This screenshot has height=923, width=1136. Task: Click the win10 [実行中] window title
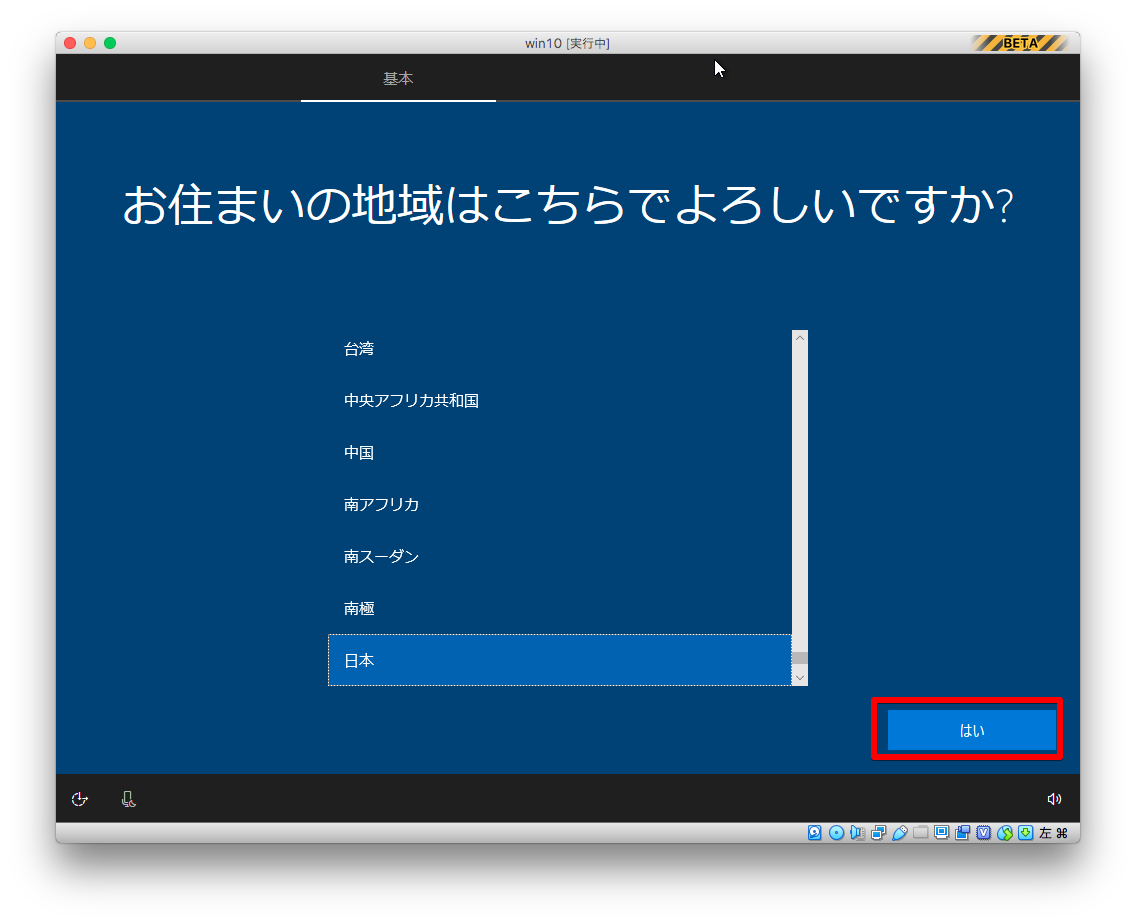(x=567, y=43)
